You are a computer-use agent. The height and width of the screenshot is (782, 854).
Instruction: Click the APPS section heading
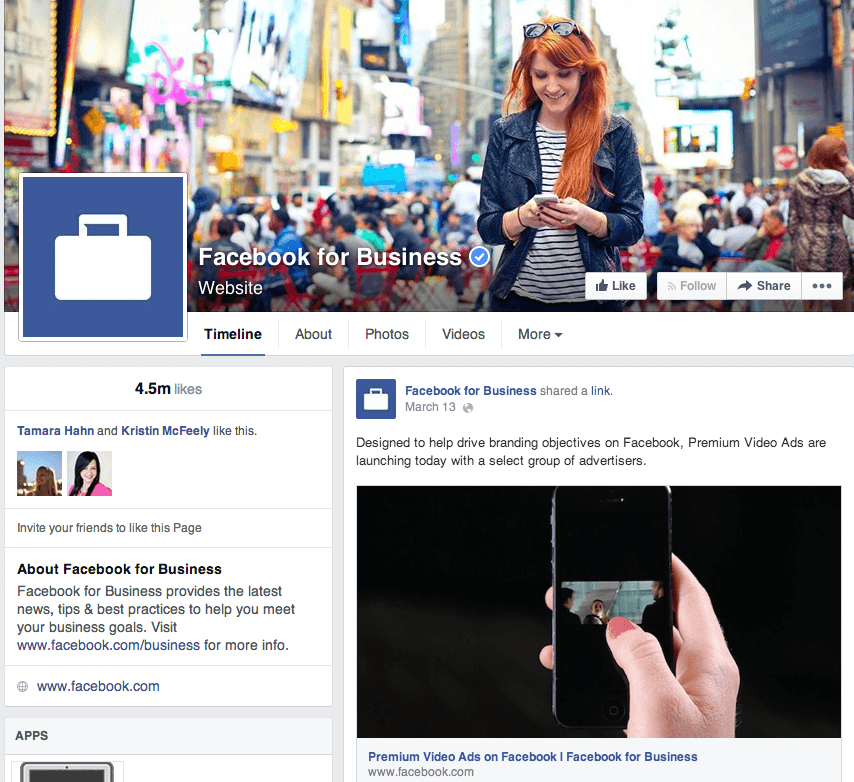point(32,736)
